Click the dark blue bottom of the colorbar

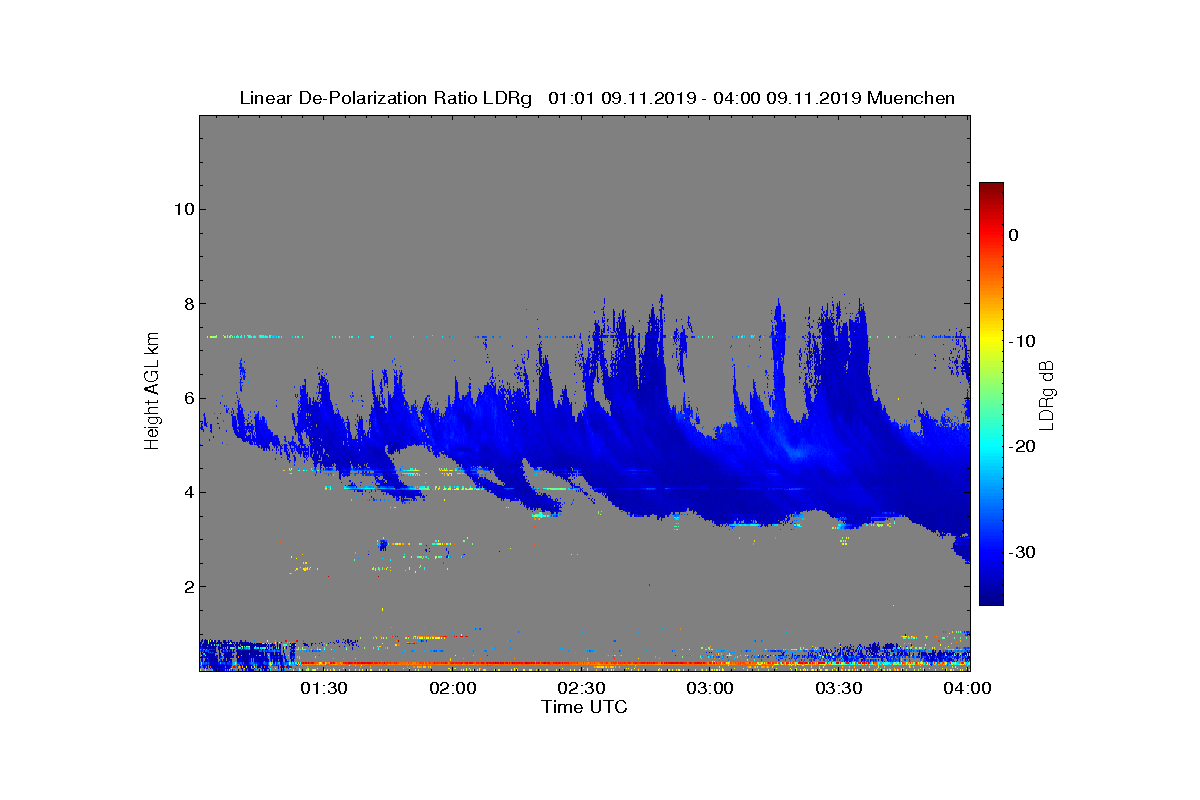point(991,598)
